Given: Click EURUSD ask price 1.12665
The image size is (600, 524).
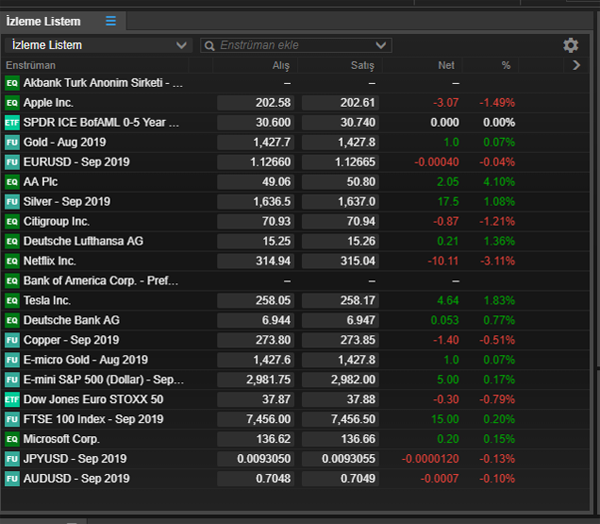Looking at the screenshot, I should point(340,162).
